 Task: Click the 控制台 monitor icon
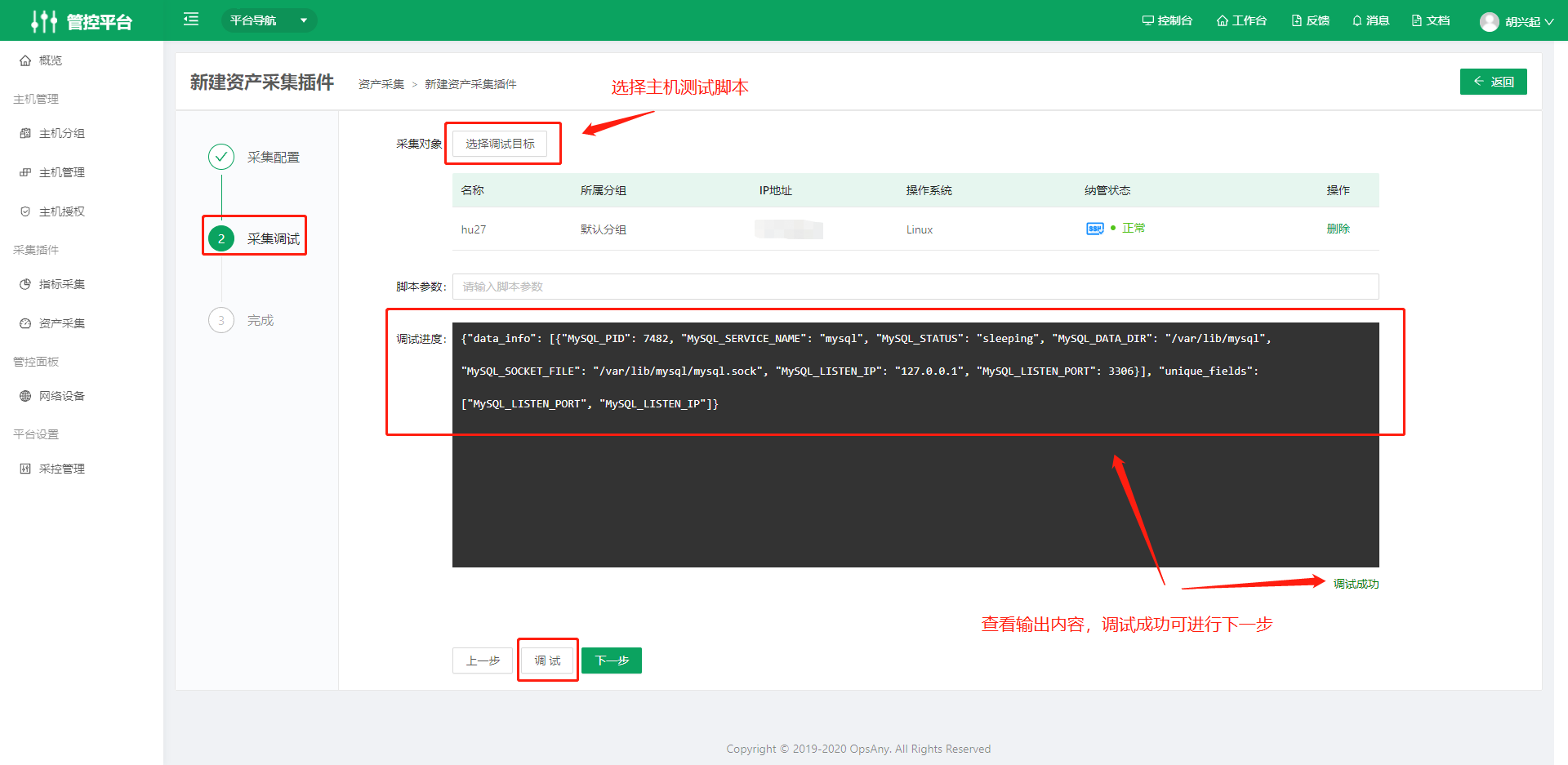coord(1147,20)
